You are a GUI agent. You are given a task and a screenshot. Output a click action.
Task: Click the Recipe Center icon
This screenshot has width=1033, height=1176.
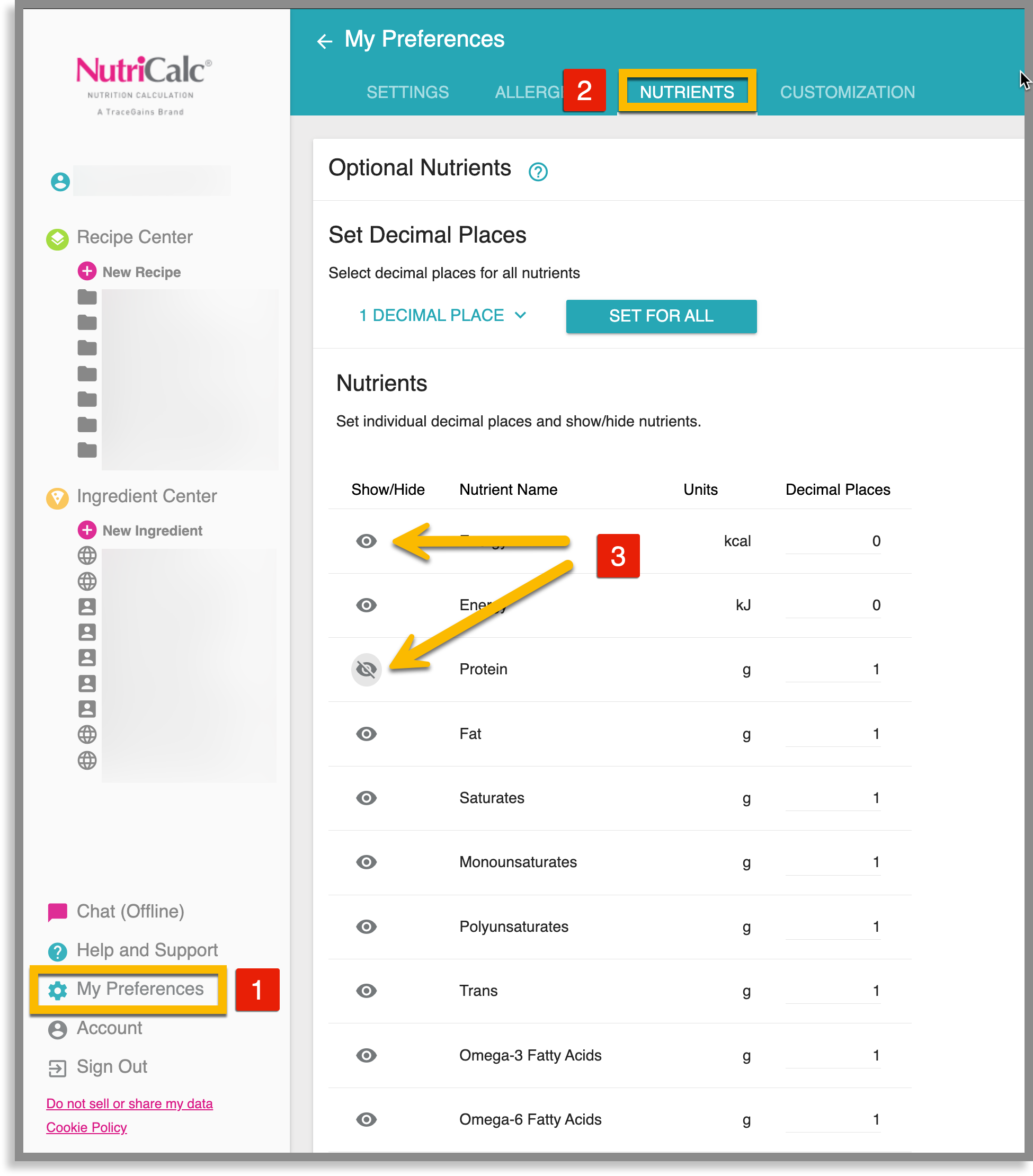point(57,239)
